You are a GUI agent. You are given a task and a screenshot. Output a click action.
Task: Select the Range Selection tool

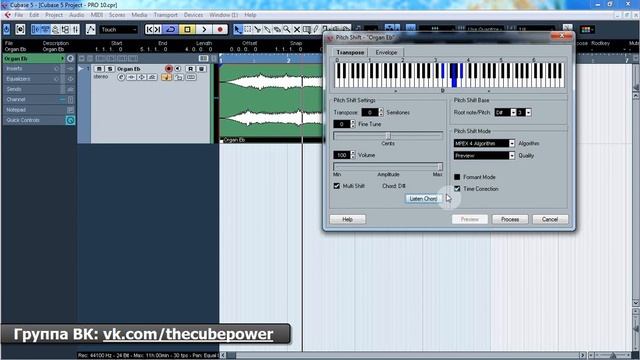(248, 29)
